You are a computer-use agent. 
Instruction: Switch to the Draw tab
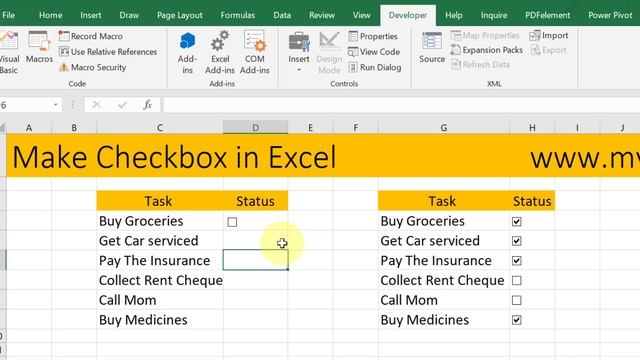tap(129, 15)
